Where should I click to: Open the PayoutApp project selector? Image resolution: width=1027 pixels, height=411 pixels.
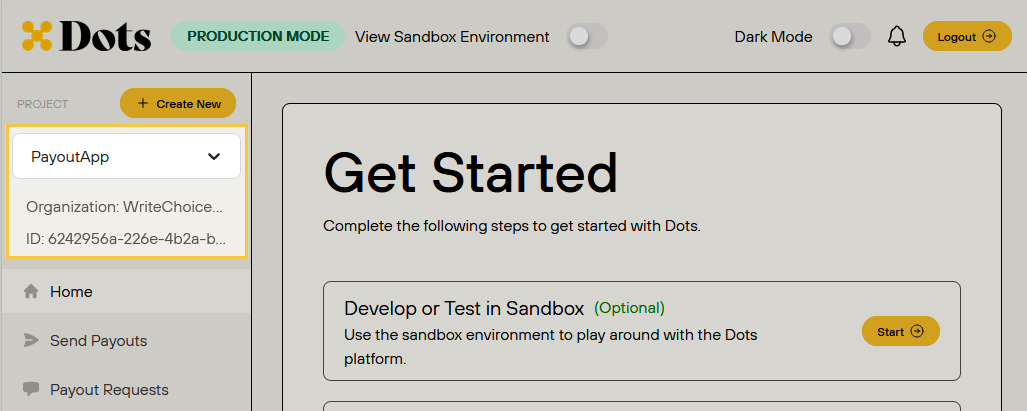126,156
